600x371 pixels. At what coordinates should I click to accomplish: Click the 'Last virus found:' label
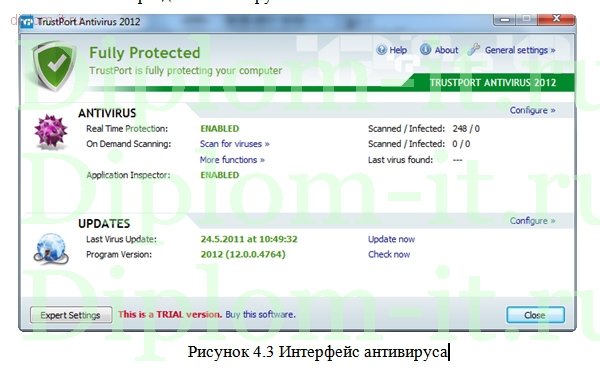click(x=400, y=159)
